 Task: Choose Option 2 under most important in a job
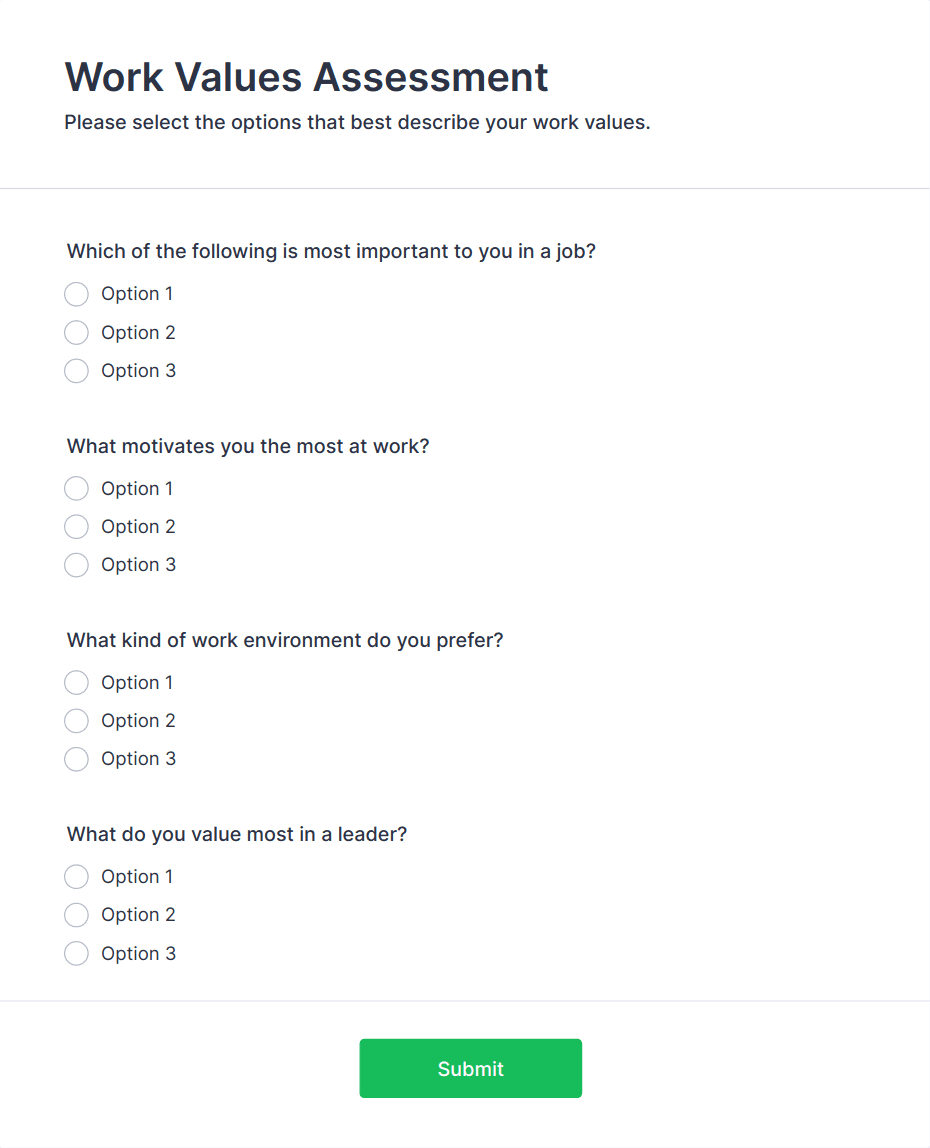[76, 332]
